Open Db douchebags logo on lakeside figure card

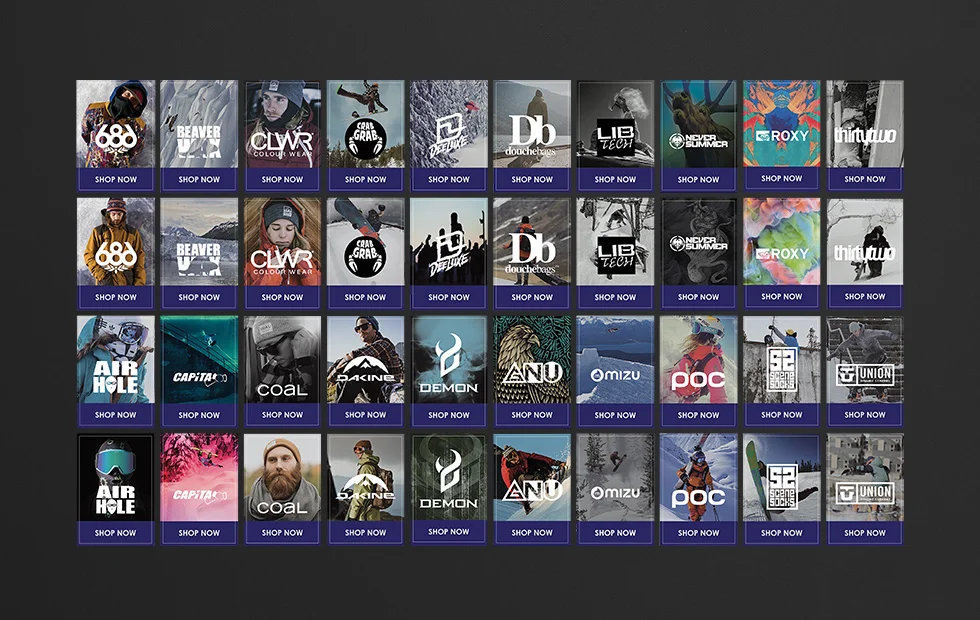click(531, 135)
